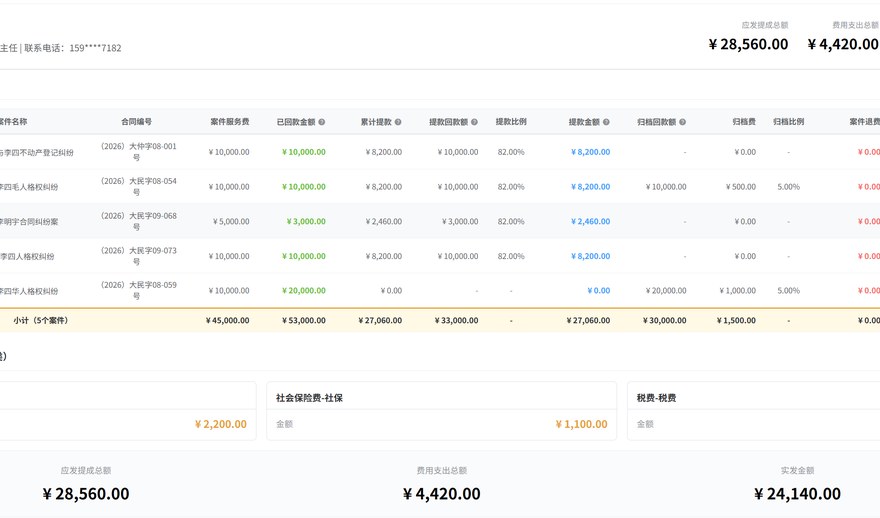The image size is (880, 518).
Task: Click ¥0.00 in 累计提款 column
Action: click(391, 291)
